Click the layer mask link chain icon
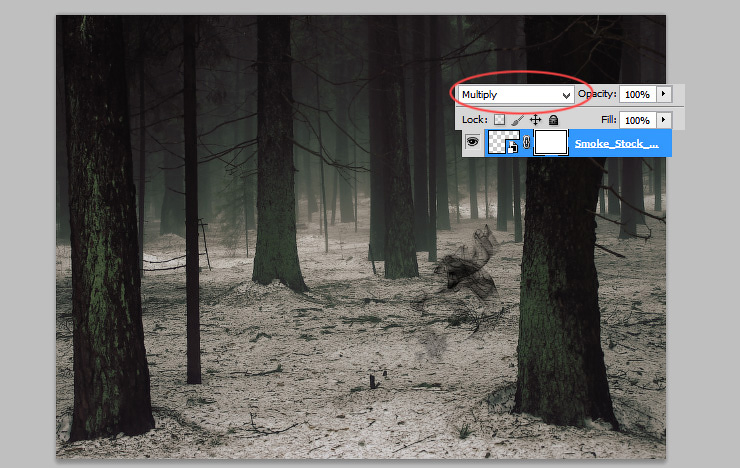Image resolution: width=740 pixels, height=468 pixels. point(527,142)
